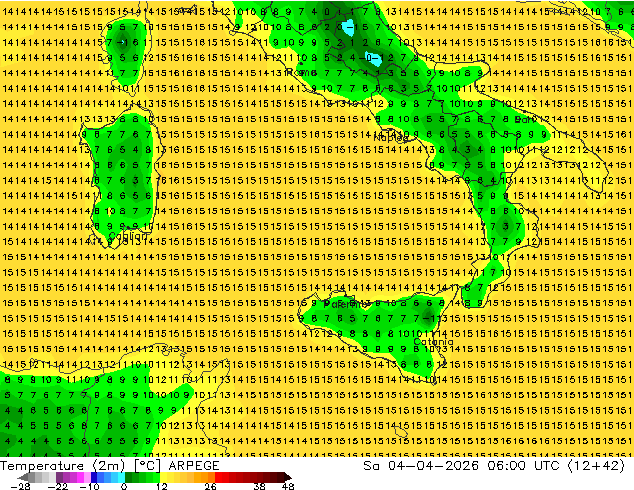
Task: Click the Palermo city label on Sicily
Action: pos(344,304)
